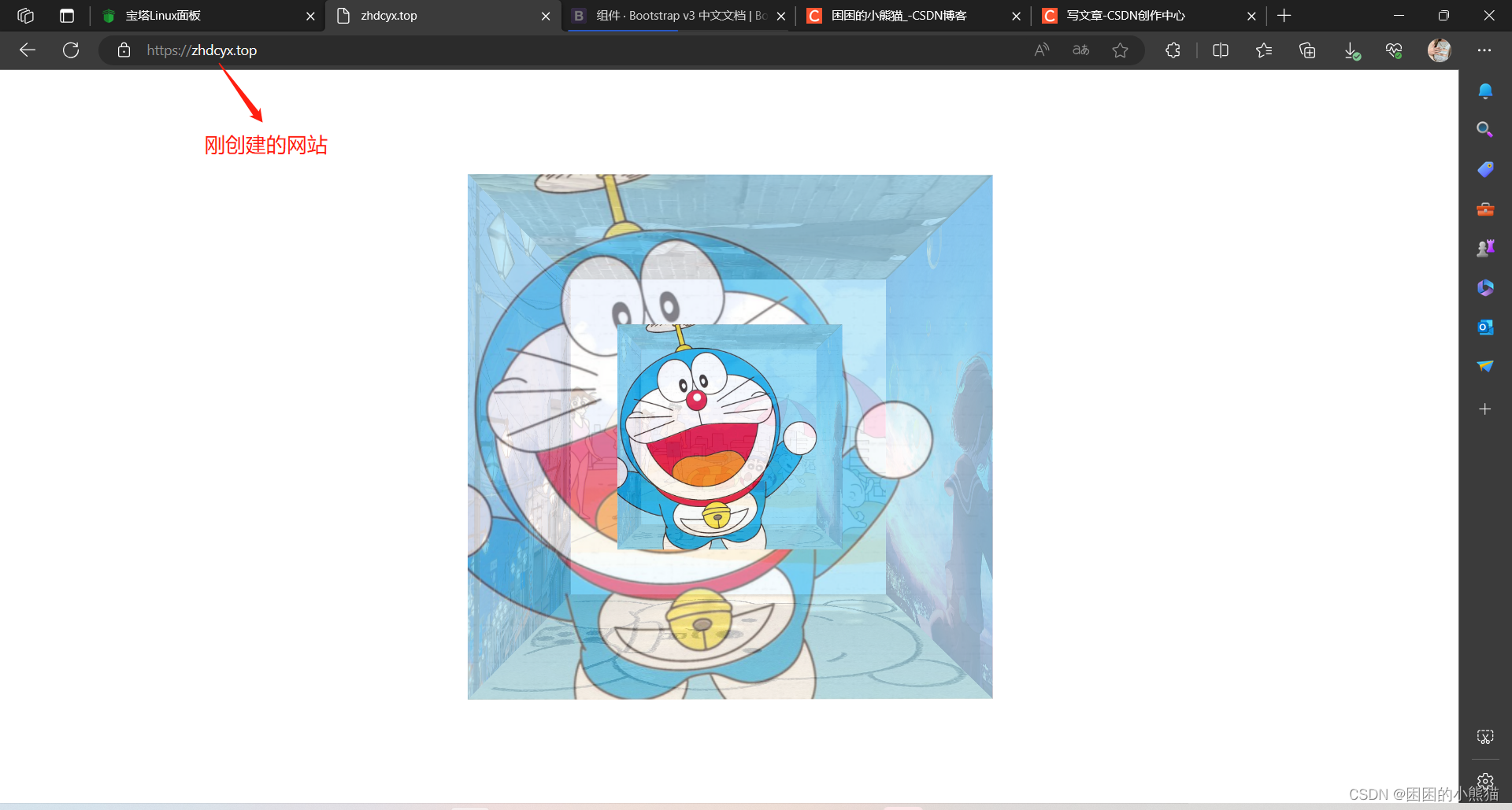Viewport: 1512px width, 810px height.
Task: Close the zhdcyx.top tab
Action: [x=546, y=16]
